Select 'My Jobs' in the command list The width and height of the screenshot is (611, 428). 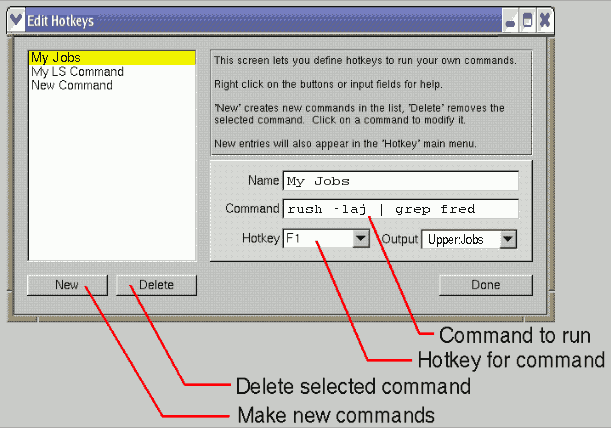point(110,59)
